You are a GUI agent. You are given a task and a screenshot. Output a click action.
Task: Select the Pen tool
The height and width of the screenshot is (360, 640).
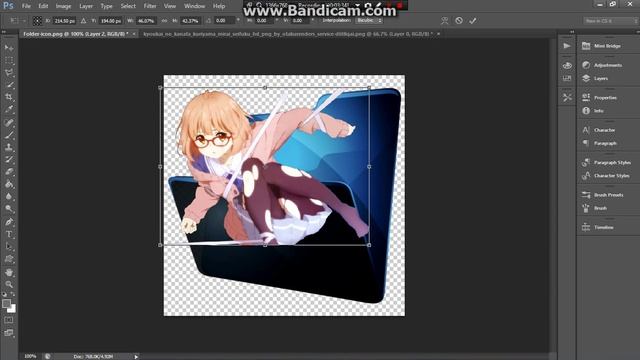(x=9, y=222)
